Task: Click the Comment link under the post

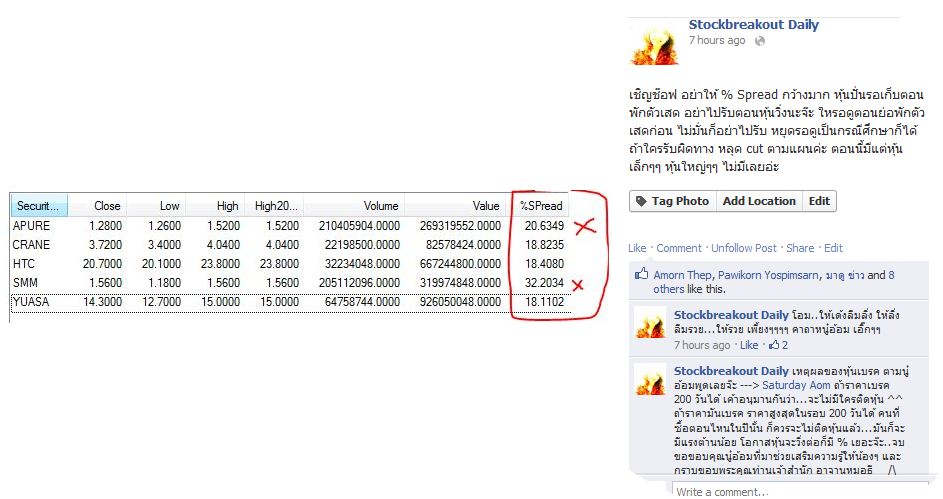Action: pos(678,248)
